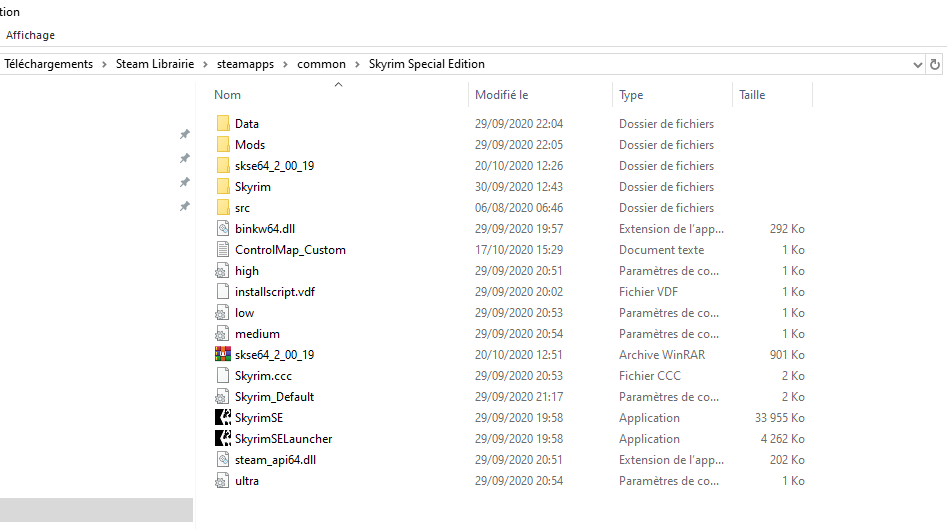Screen dimensions: 947x529
Task: Expand chevron after steamapps in path
Action: coord(285,65)
